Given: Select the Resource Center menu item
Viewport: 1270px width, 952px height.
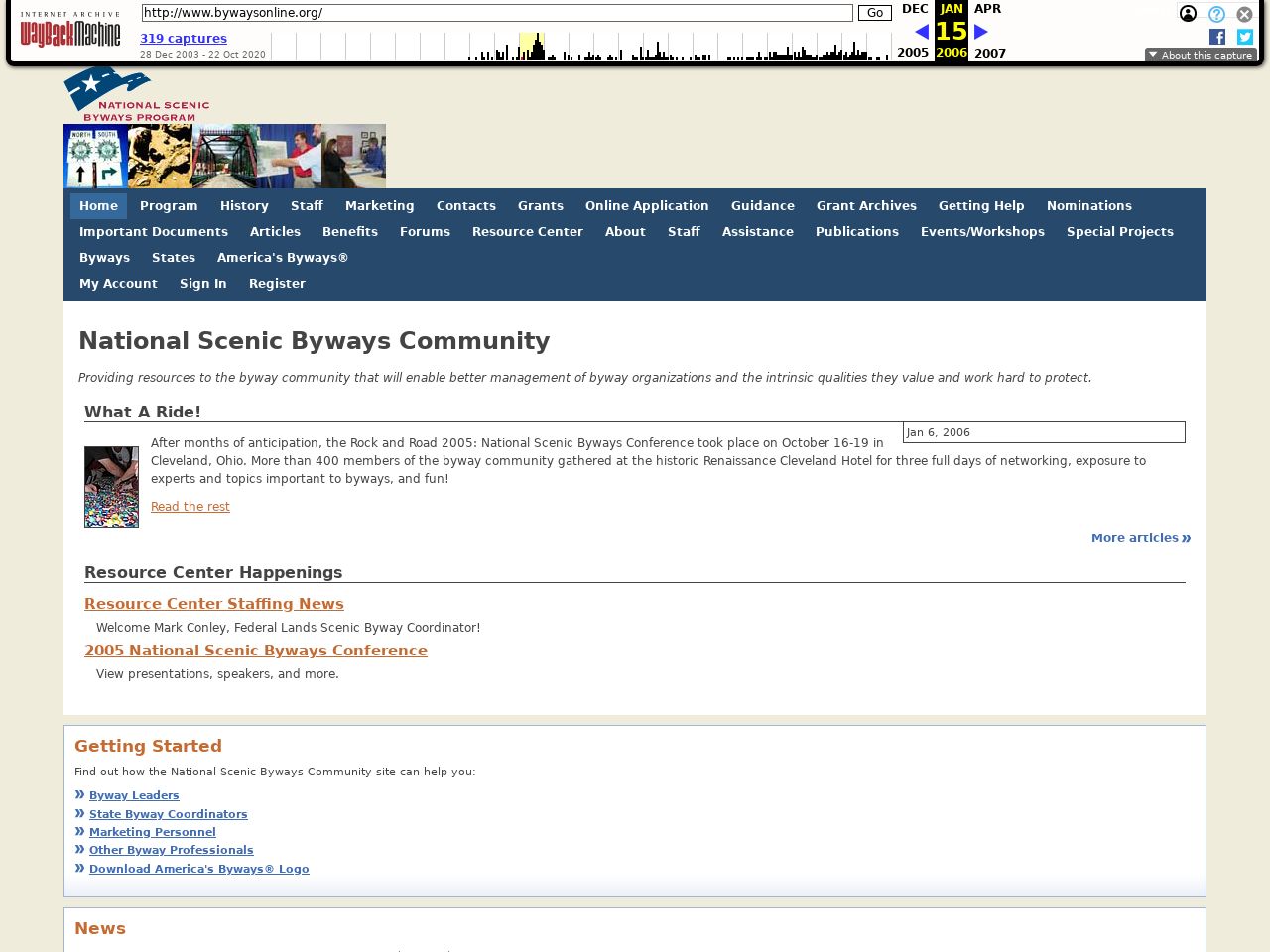Looking at the screenshot, I should point(527,232).
